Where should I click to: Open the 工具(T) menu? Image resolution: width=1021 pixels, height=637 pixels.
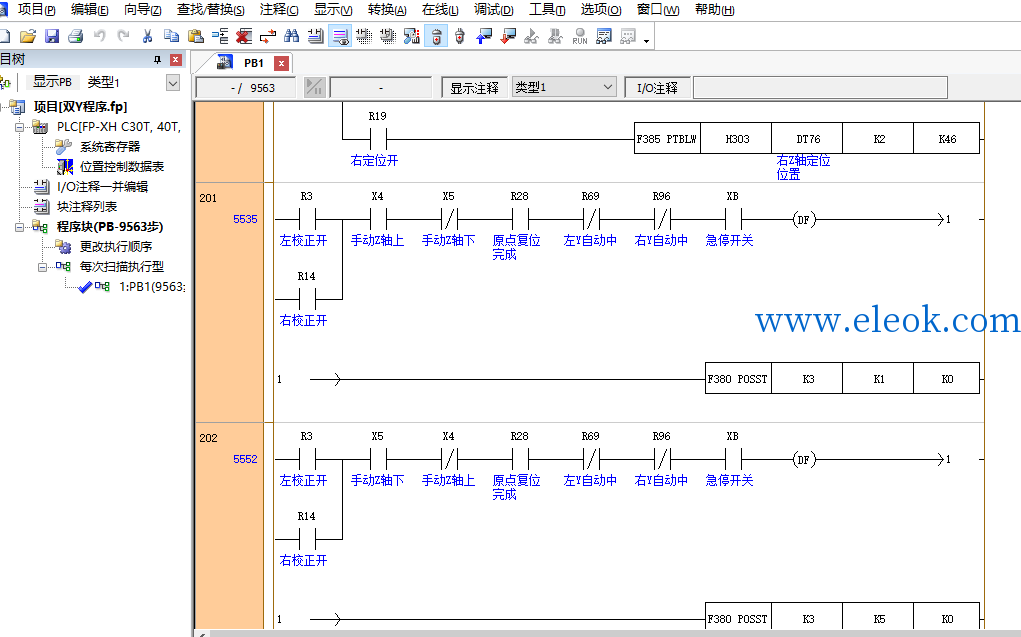[547, 10]
